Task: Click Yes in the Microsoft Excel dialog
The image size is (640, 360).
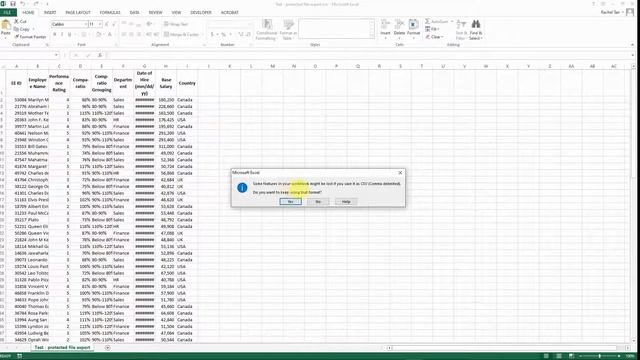Action: point(291,202)
